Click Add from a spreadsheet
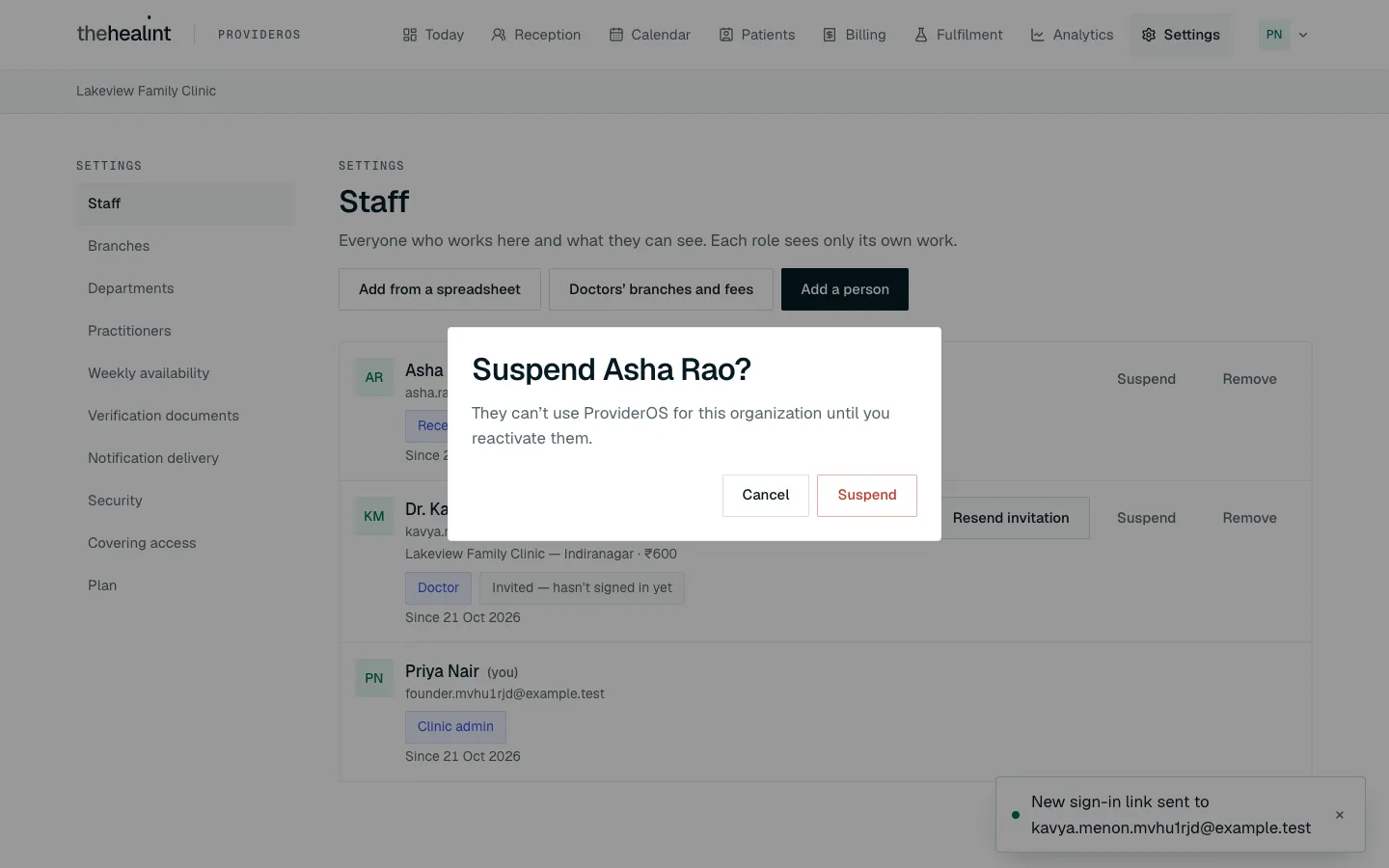 pyautogui.click(x=440, y=289)
